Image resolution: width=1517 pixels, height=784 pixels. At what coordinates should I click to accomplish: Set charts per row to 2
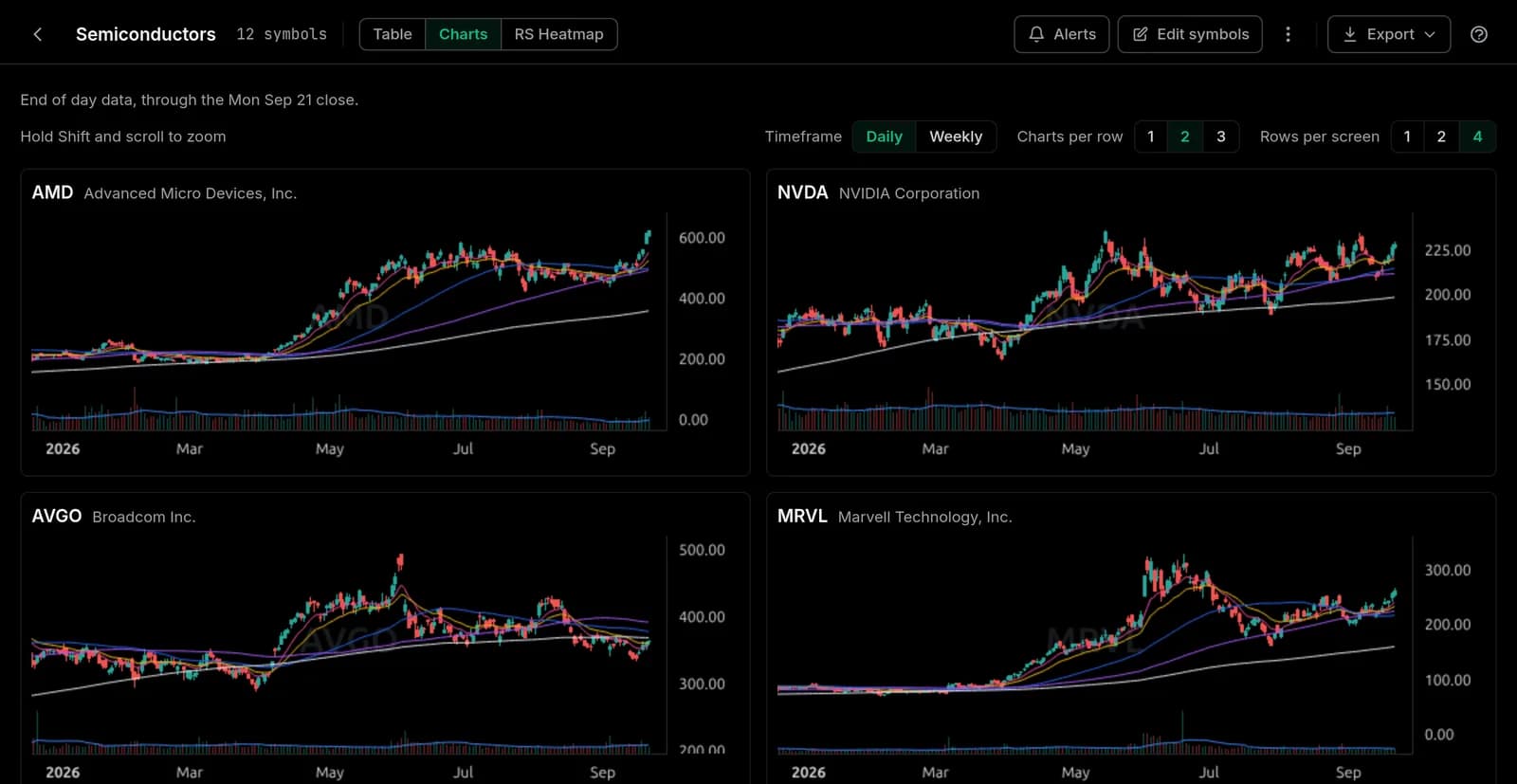(x=1185, y=137)
